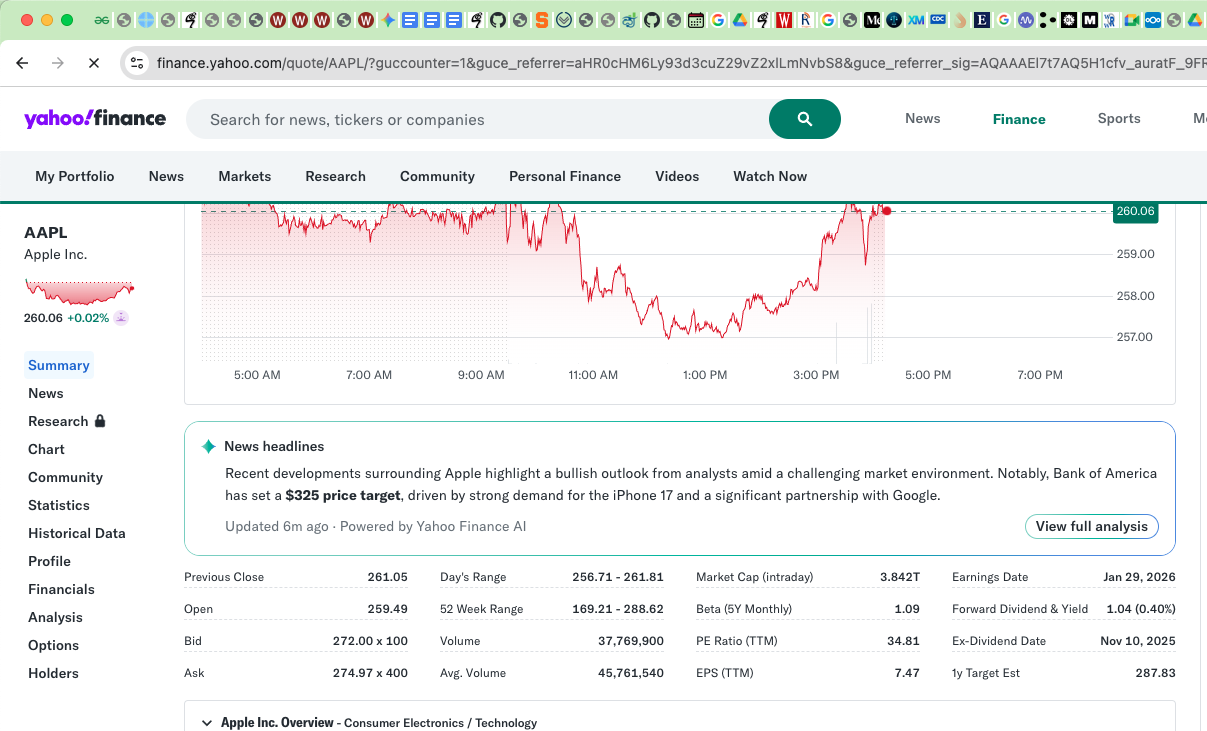This screenshot has width=1207, height=731.
Task: Click the lock icon next to Research
Action: point(100,421)
